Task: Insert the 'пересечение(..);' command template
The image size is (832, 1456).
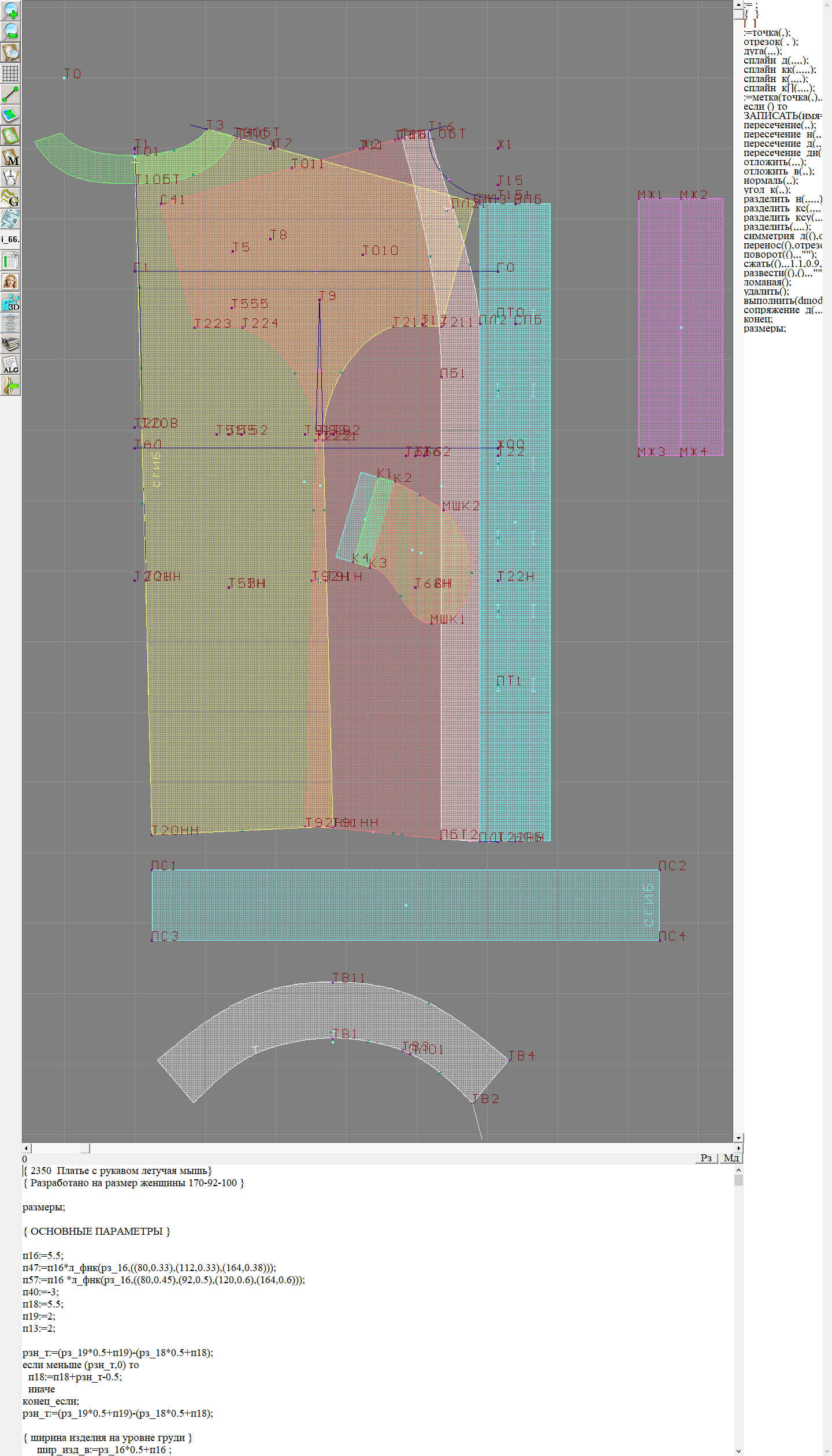Action: click(x=779, y=125)
